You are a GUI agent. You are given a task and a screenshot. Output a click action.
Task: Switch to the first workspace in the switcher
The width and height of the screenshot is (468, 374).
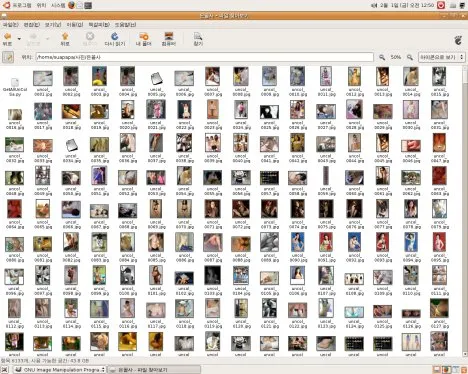coord(436,369)
